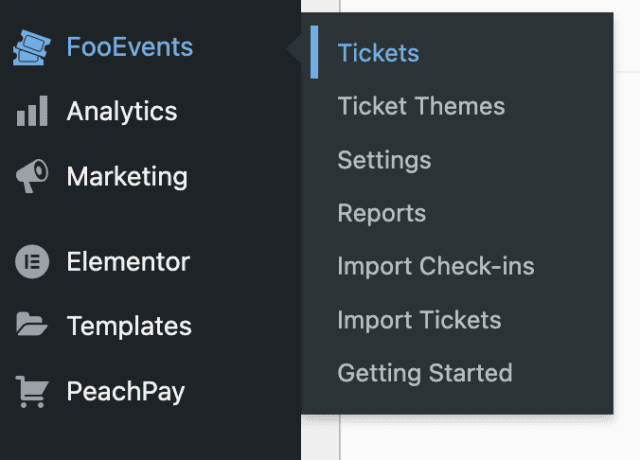Viewport: 640px width, 460px height.
Task: Open the FooEvents menu label
Action: point(130,47)
